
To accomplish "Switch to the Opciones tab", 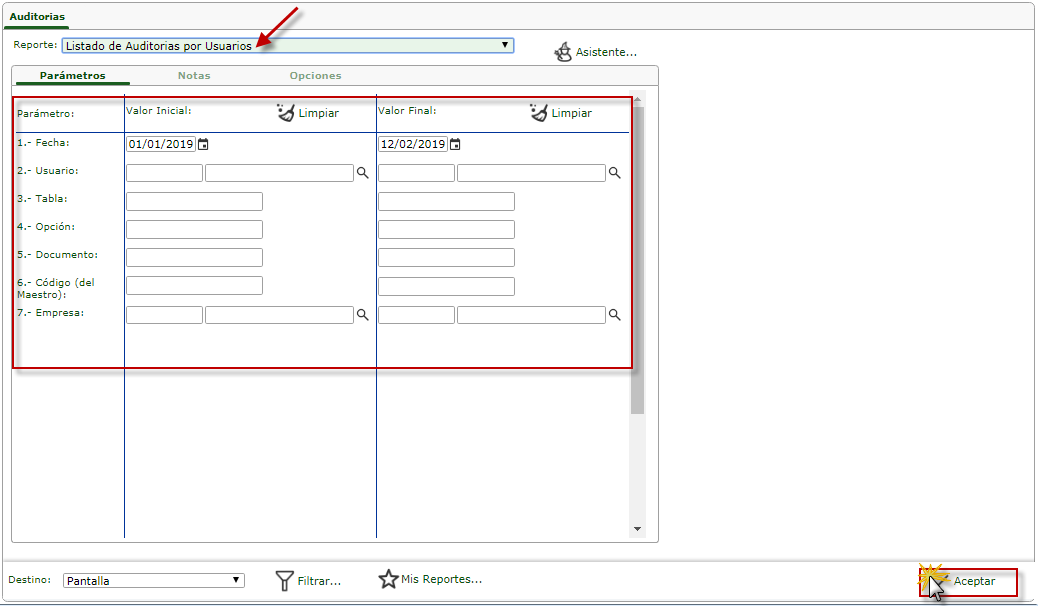I will (x=315, y=76).
